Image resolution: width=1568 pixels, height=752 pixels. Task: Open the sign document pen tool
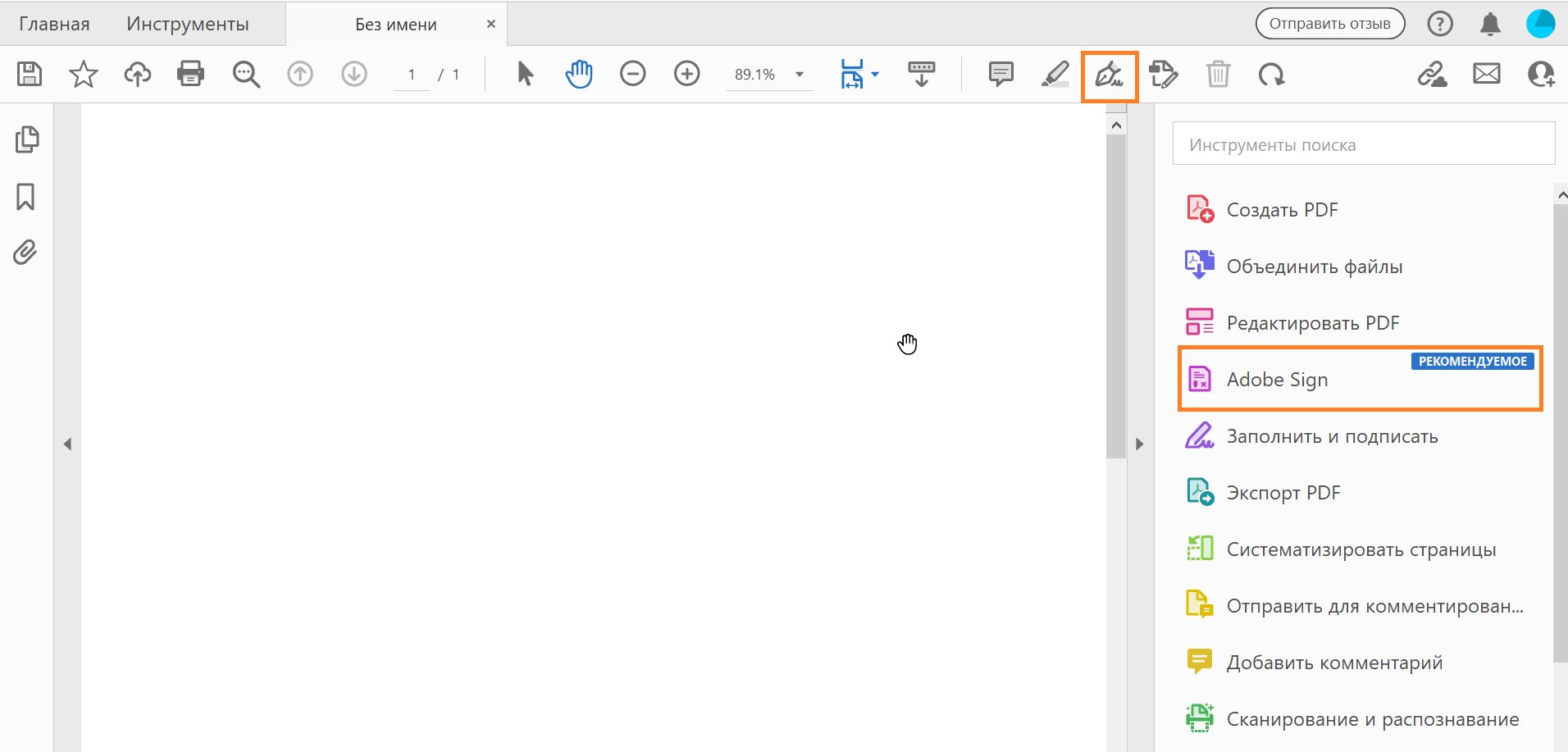[x=1110, y=75]
